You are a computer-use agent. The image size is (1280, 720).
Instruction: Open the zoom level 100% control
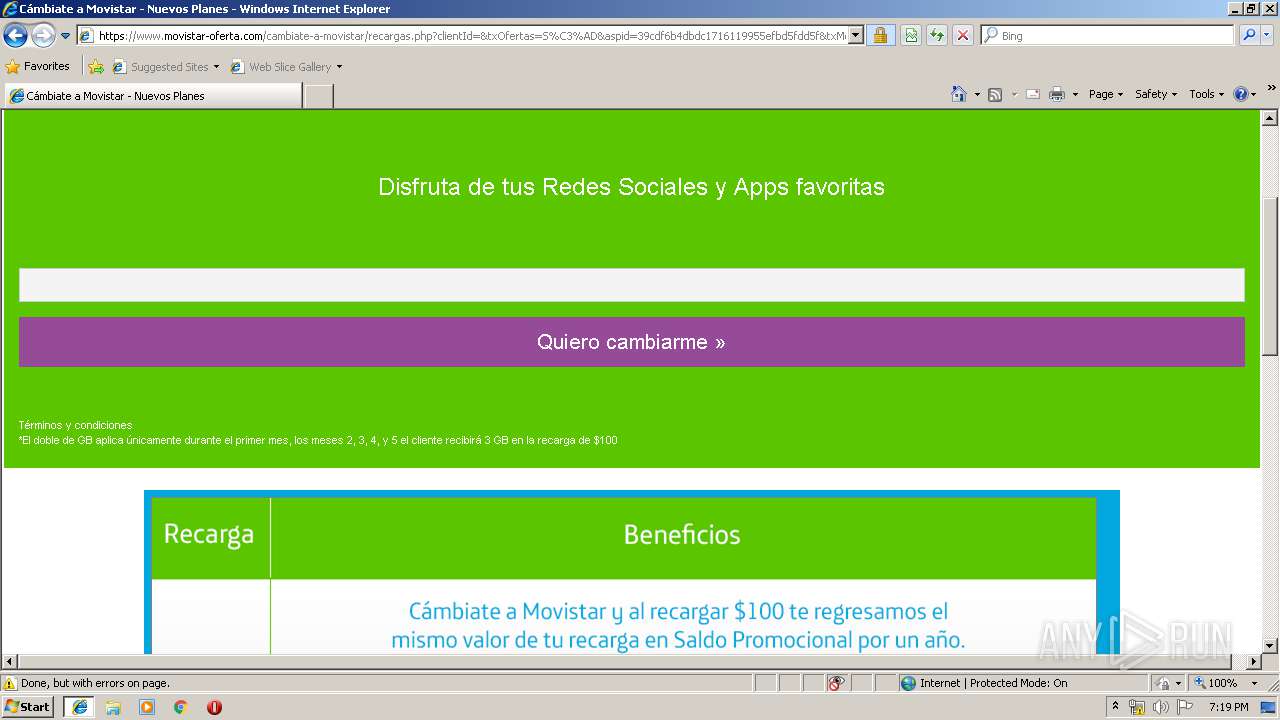pos(1215,684)
